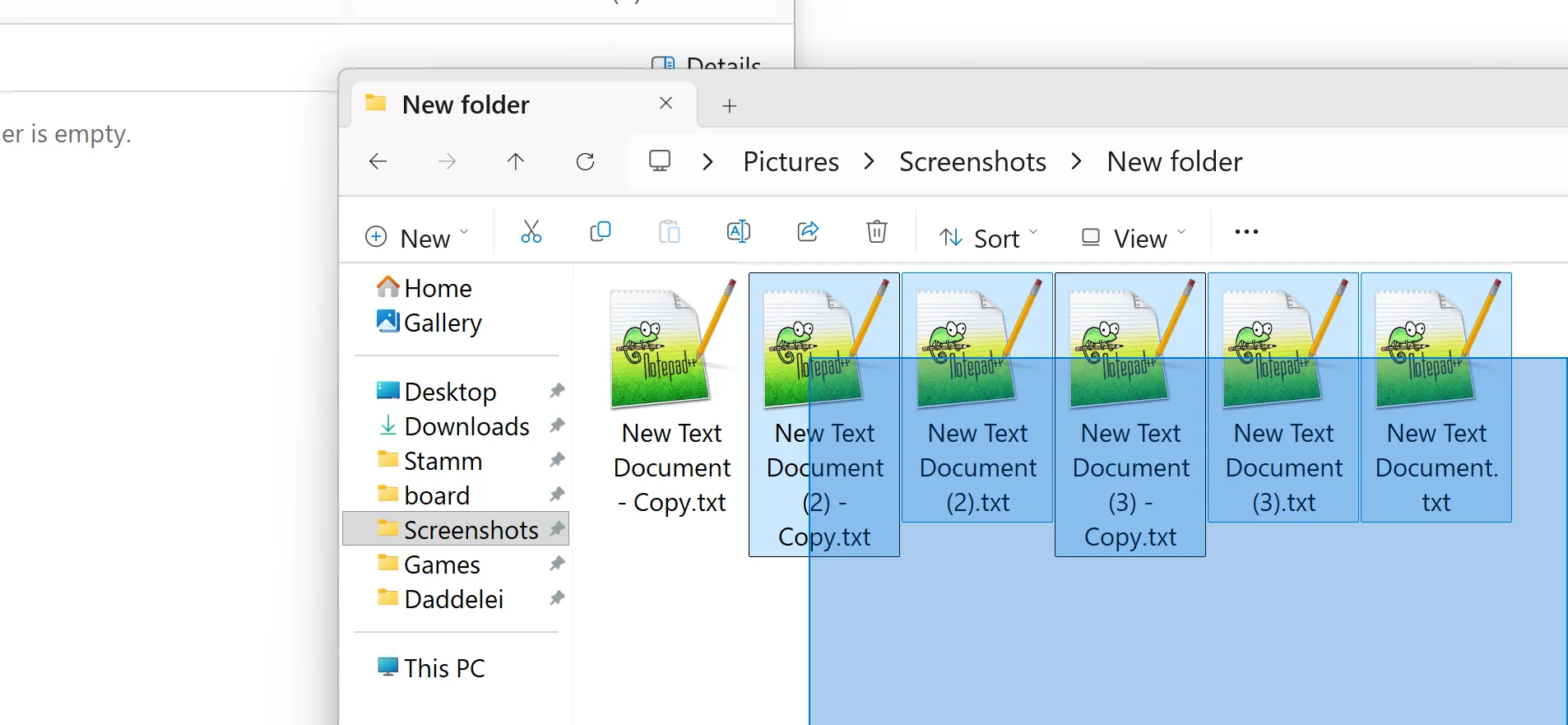Add a new tab with plus button

(x=729, y=106)
